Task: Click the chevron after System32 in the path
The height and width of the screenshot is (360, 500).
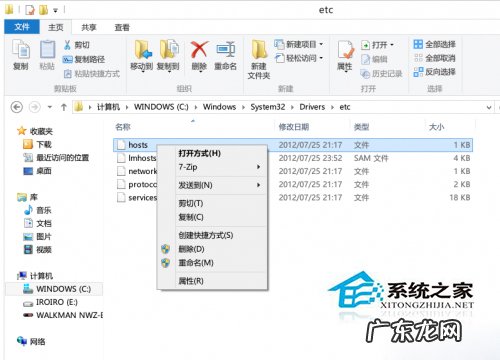Action: (292, 107)
